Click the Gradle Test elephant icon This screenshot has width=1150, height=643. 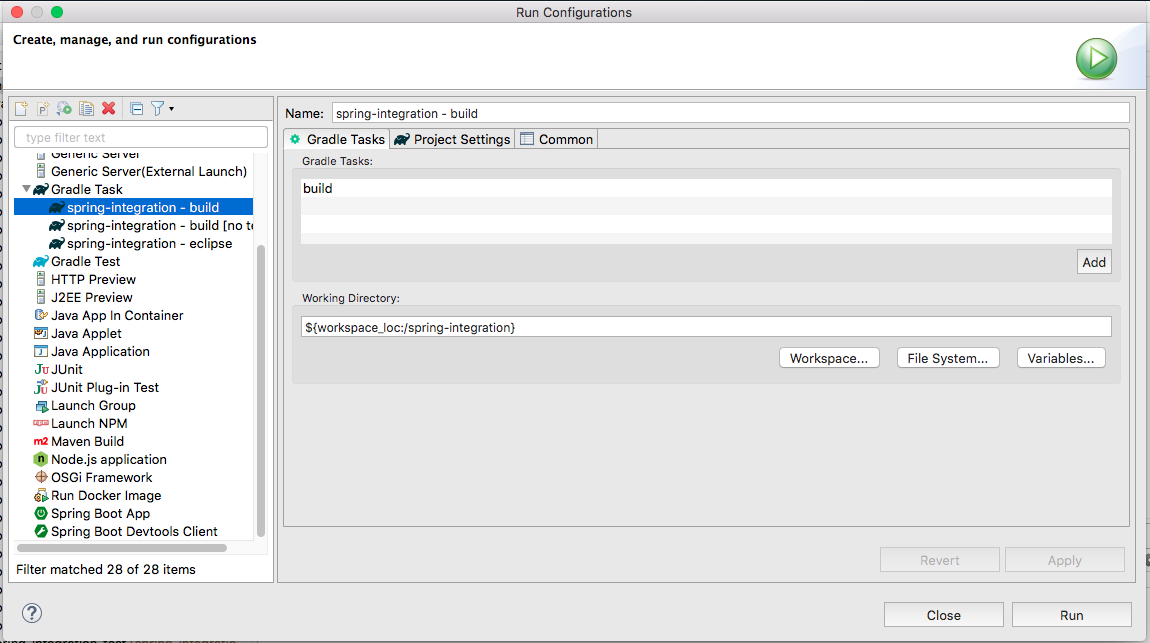tap(41, 262)
